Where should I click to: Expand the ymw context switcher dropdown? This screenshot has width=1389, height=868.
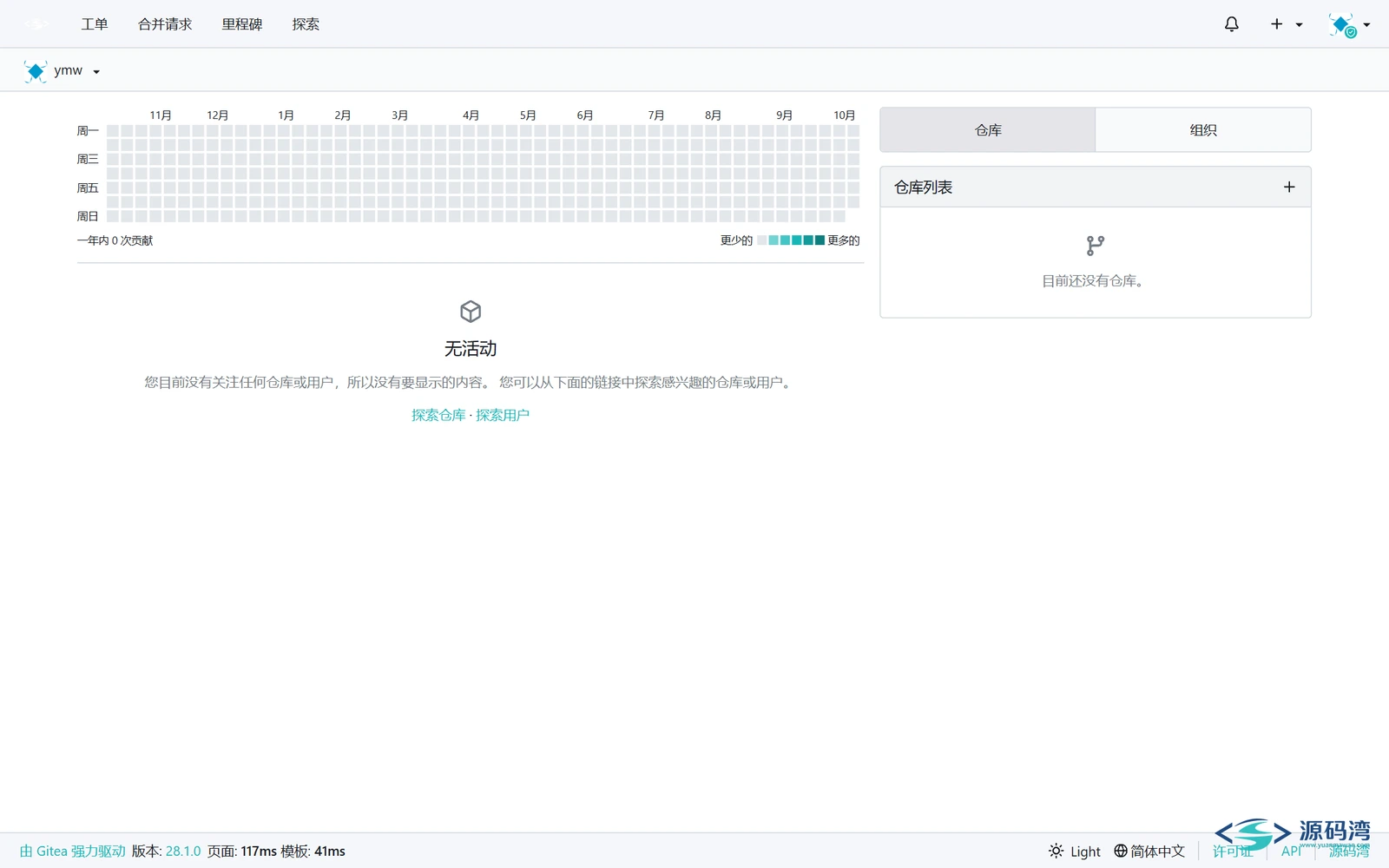pos(63,71)
